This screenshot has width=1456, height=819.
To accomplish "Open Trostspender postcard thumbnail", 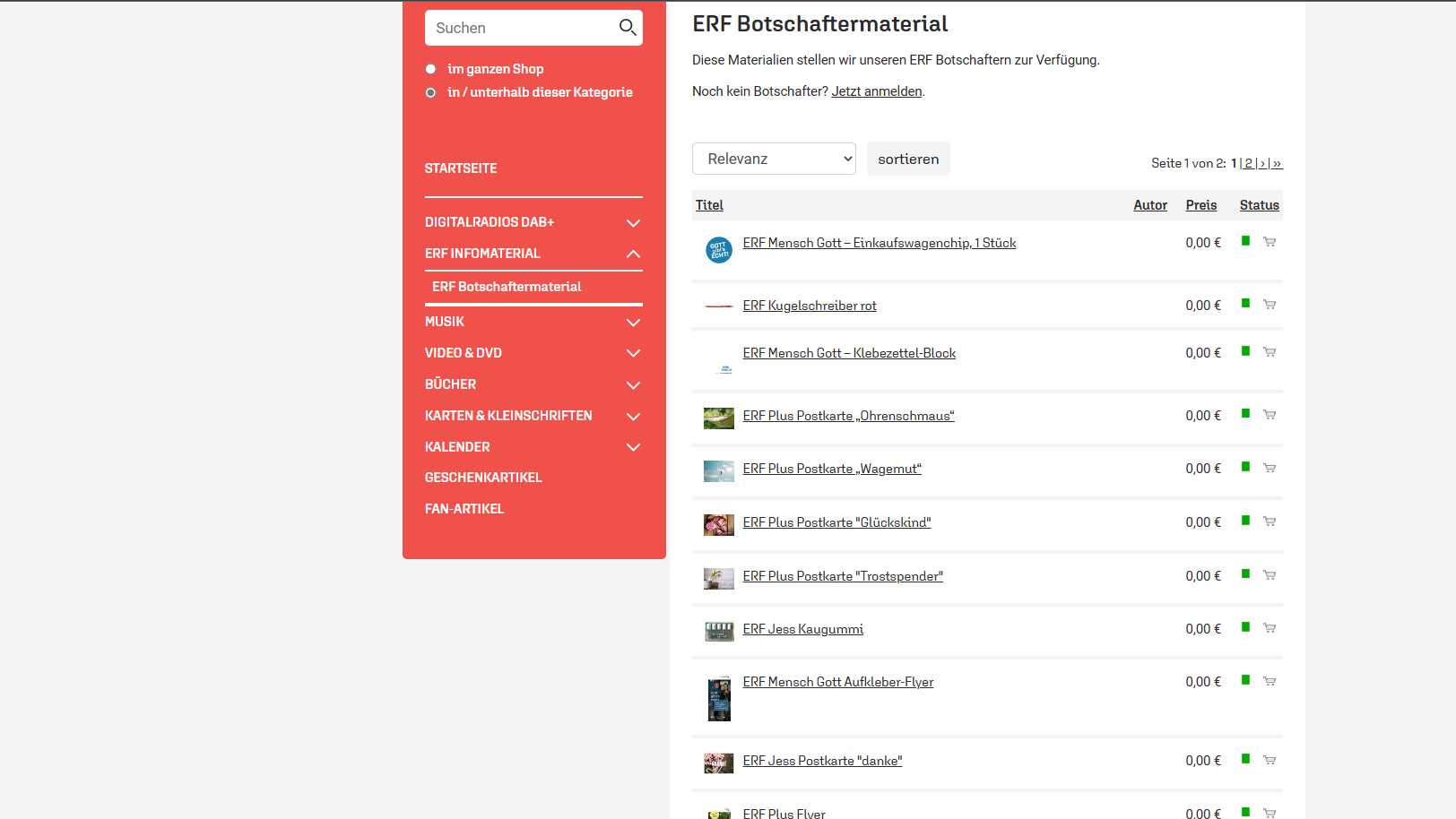I will pyautogui.click(x=719, y=579).
